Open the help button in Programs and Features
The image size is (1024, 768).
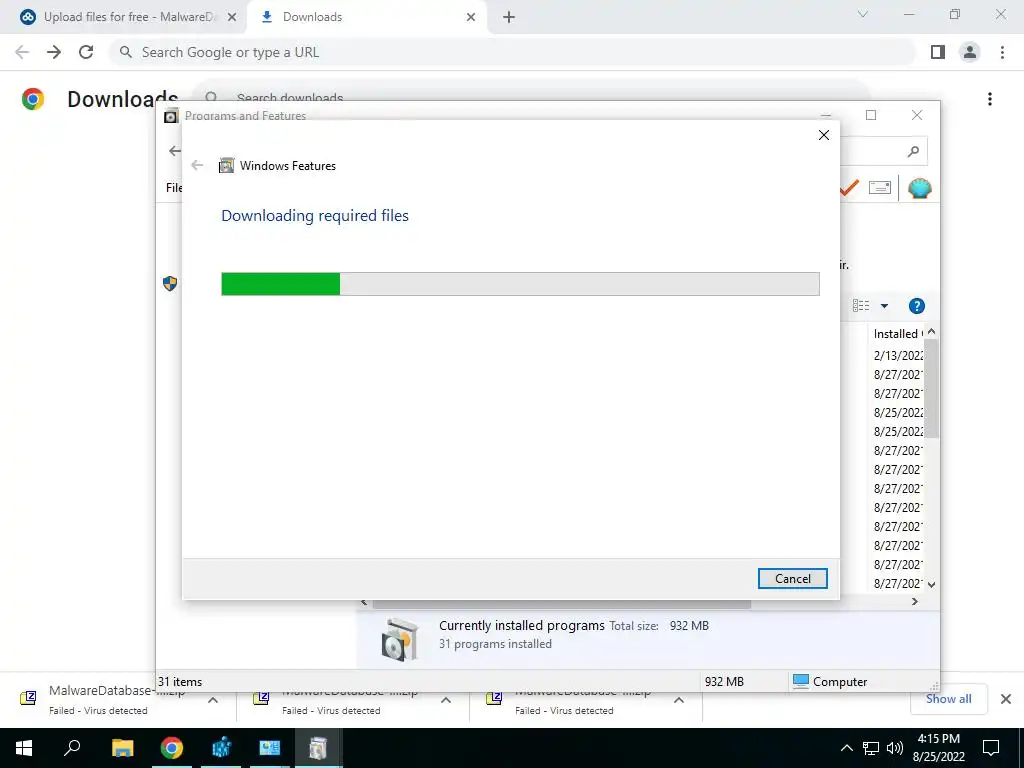[916, 306]
